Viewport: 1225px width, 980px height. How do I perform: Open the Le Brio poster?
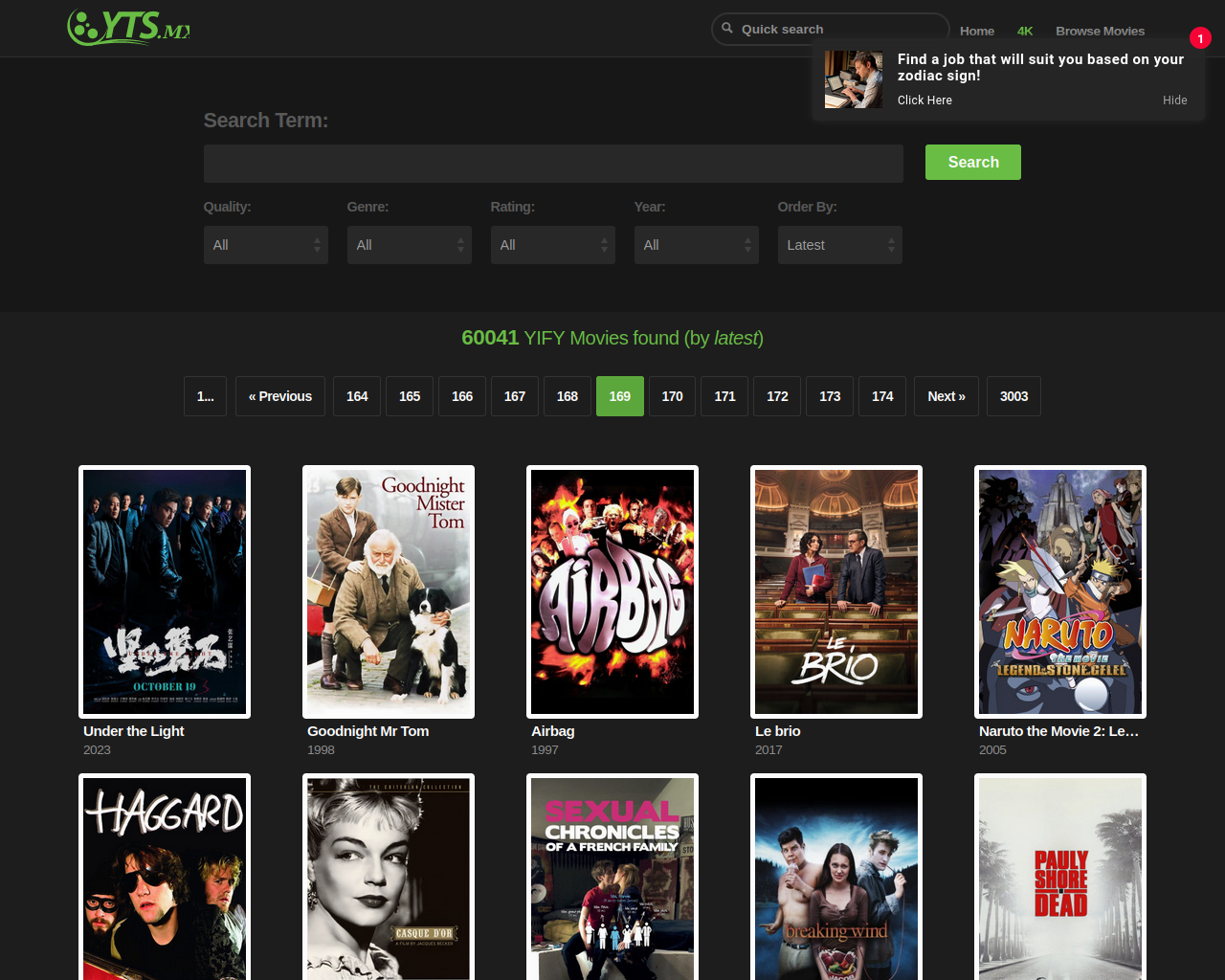pos(836,591)
